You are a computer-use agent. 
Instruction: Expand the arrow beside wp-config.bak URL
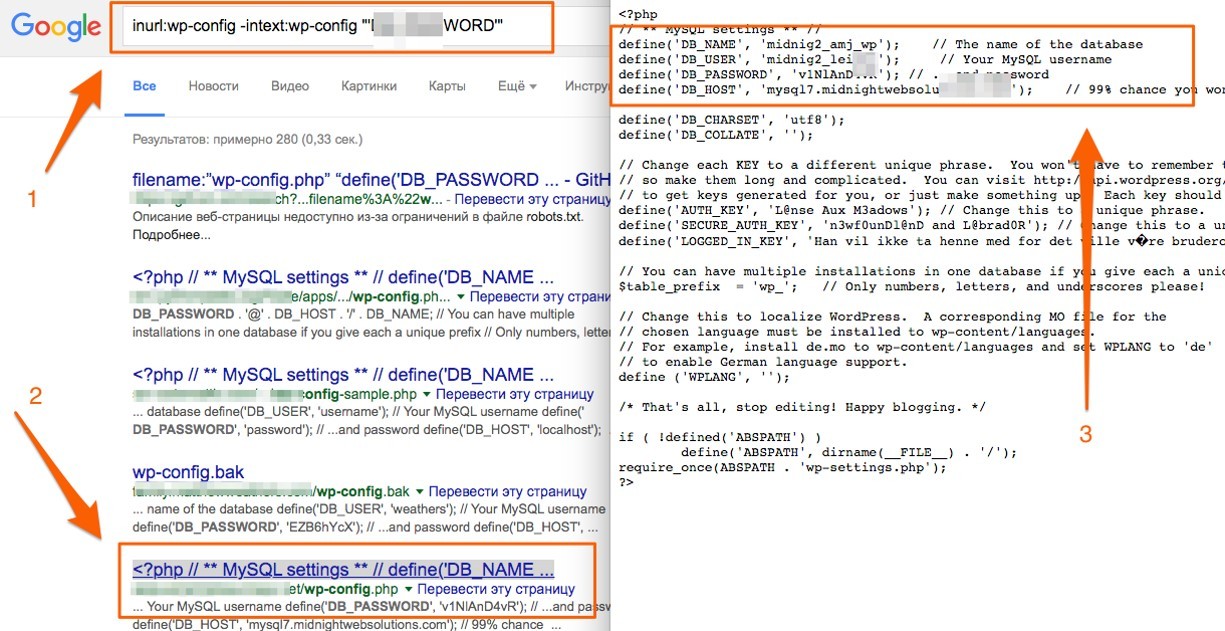pos(421,492)
